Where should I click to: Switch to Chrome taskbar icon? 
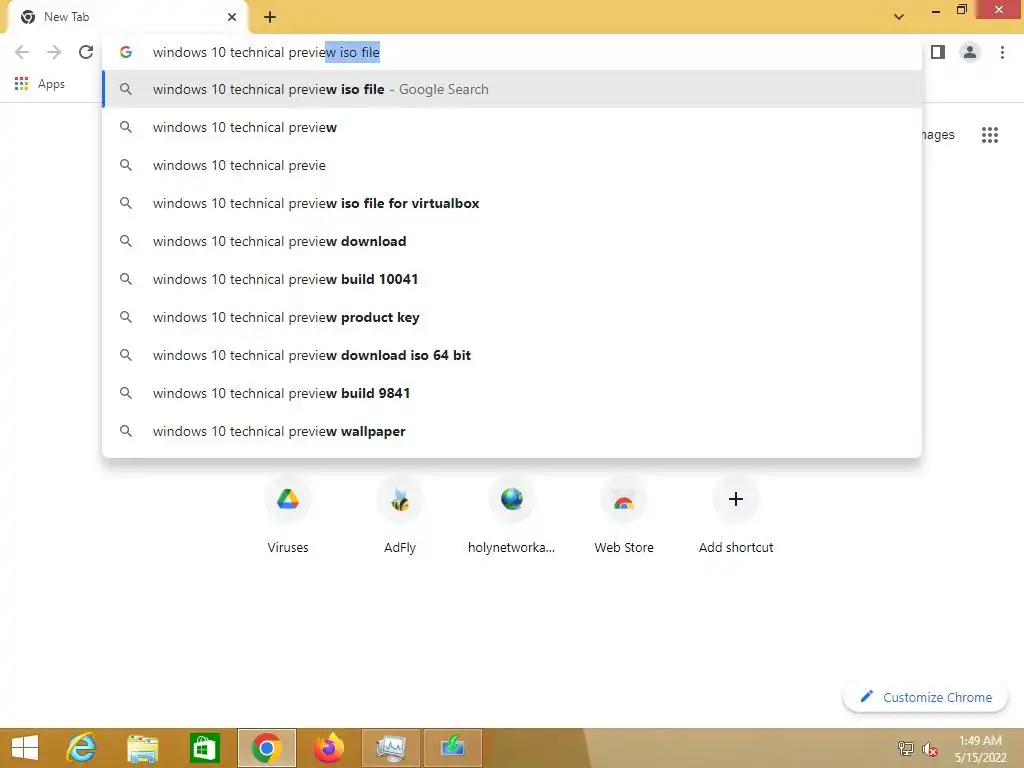[x=266, y=748]
